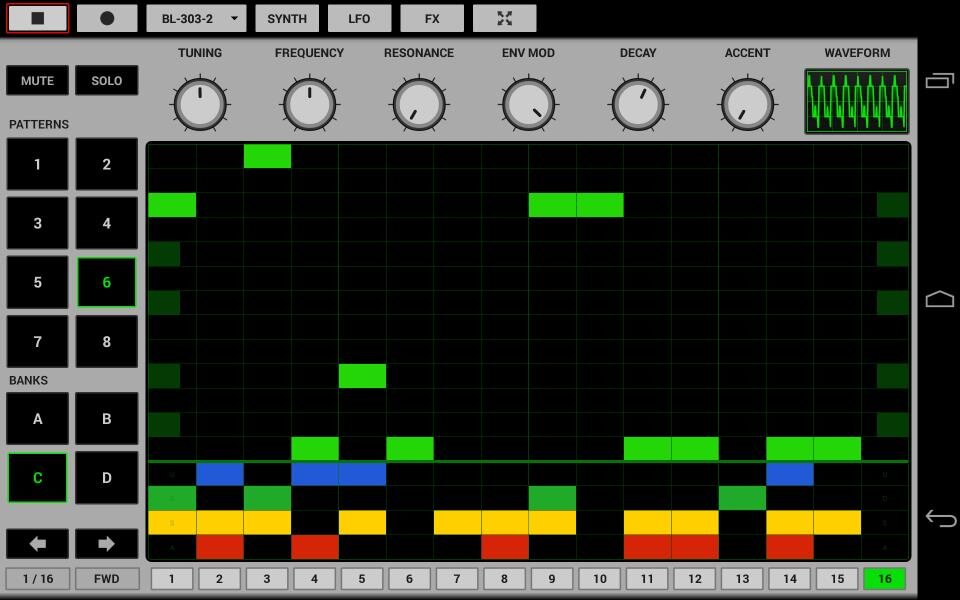Select pattern 3

[x=38, y=223]
